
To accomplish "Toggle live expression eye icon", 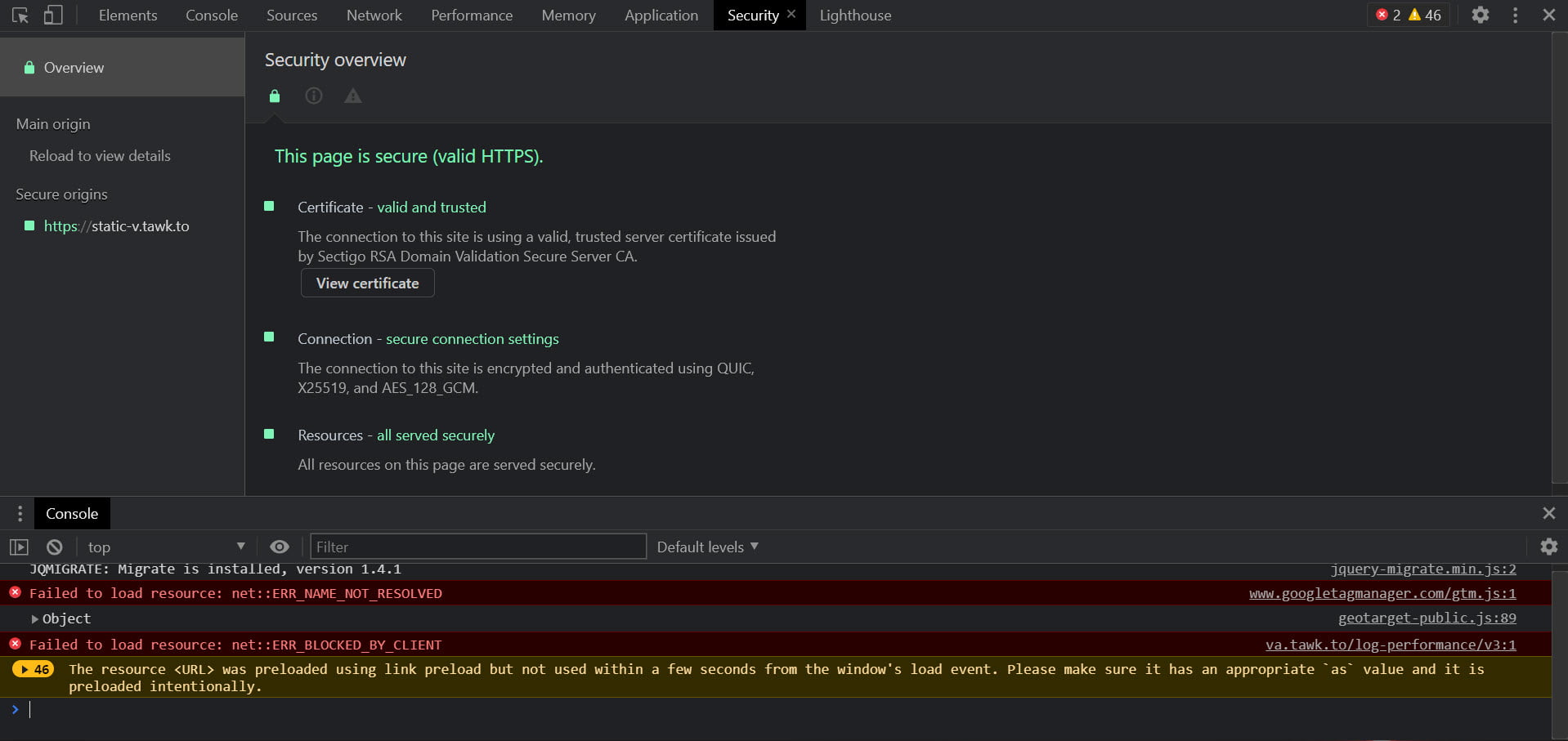I will [x=280, y=547].
